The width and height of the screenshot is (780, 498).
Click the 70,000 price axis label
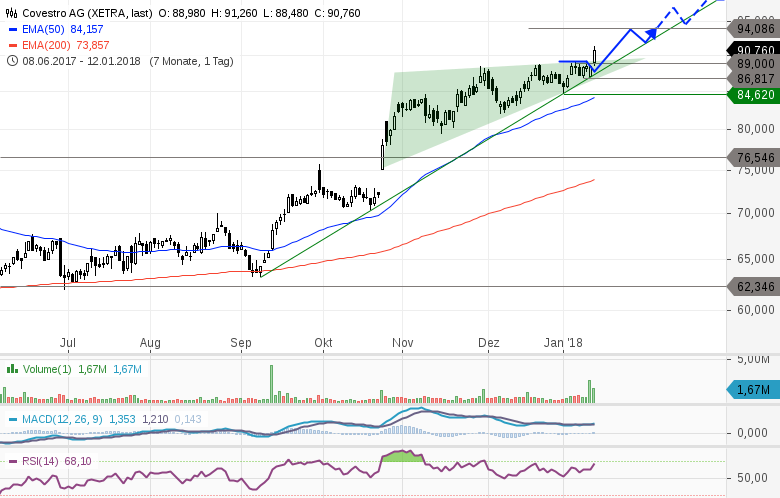coord(756,213)
